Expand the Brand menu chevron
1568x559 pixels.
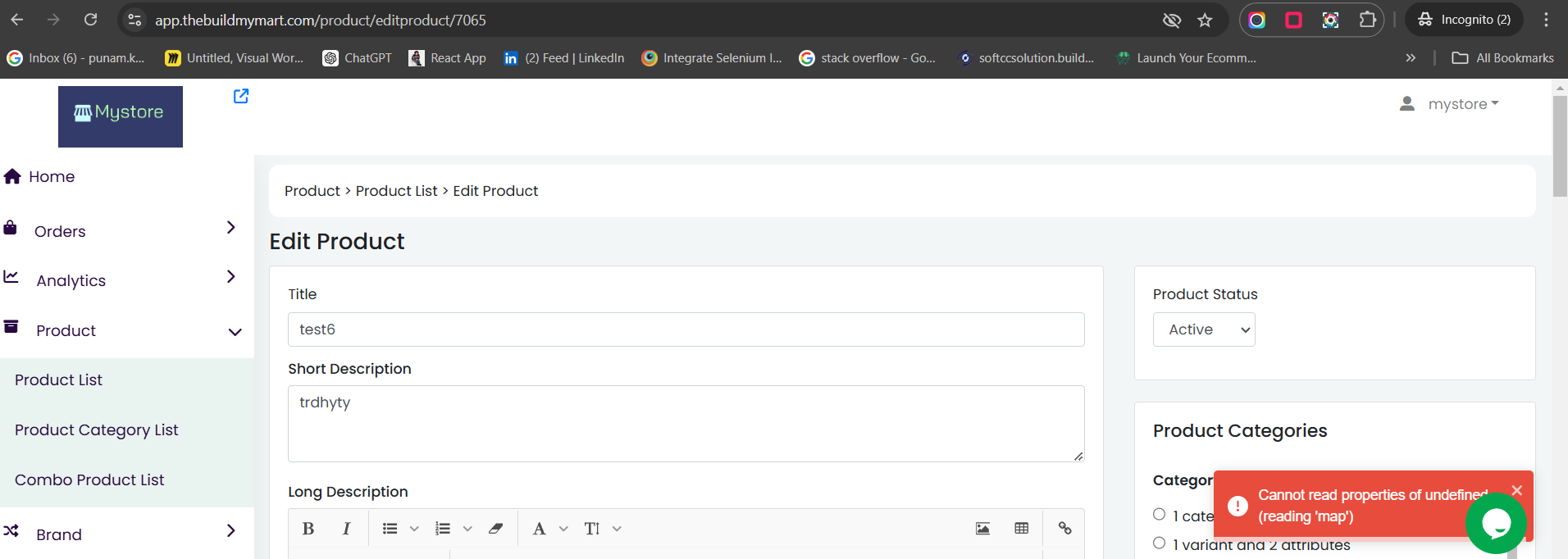click(x=231, y=531)
